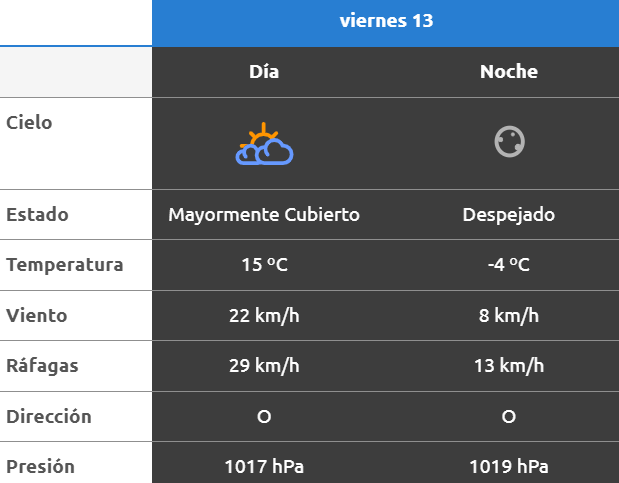Click the Ráfagas row label
619x483 pixels.
42,366
